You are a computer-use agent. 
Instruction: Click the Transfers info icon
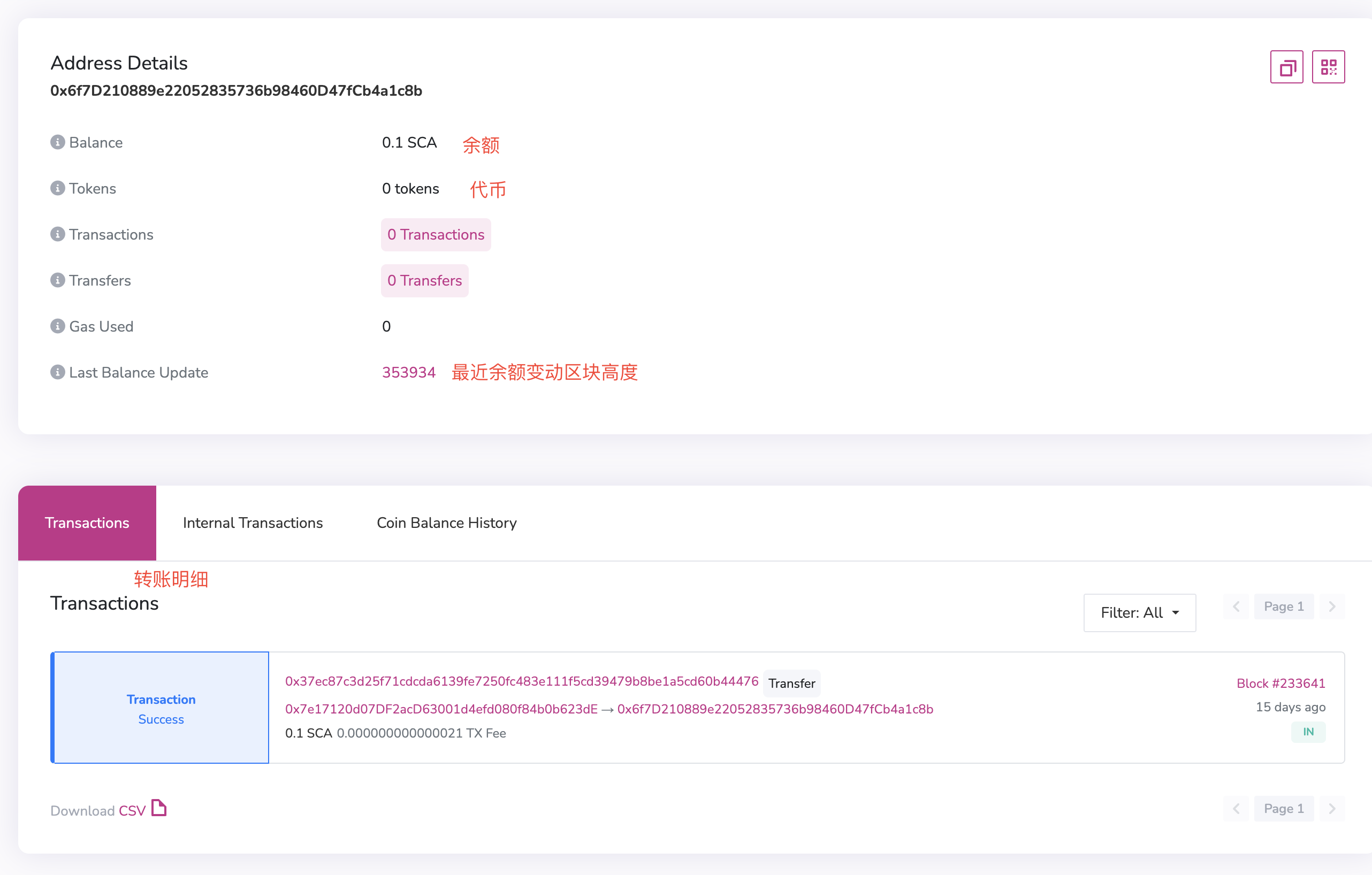pos(58,280)
